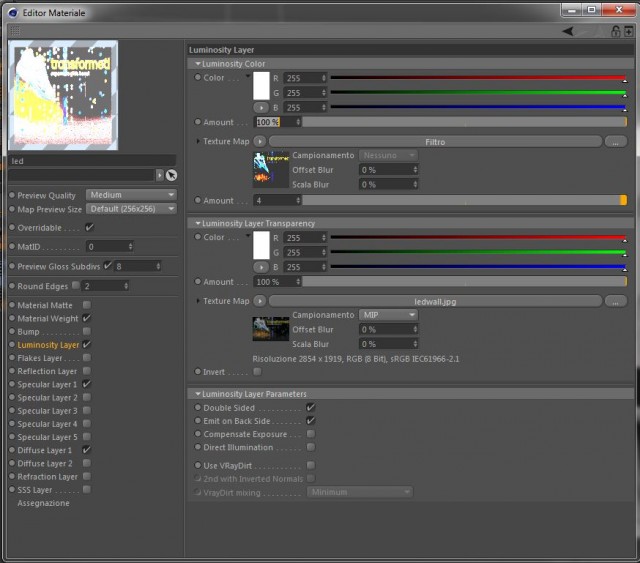Enable the Reflection Layer checkbox
The height and width of the screenshot is (563, 640).
tap(87, 371)
